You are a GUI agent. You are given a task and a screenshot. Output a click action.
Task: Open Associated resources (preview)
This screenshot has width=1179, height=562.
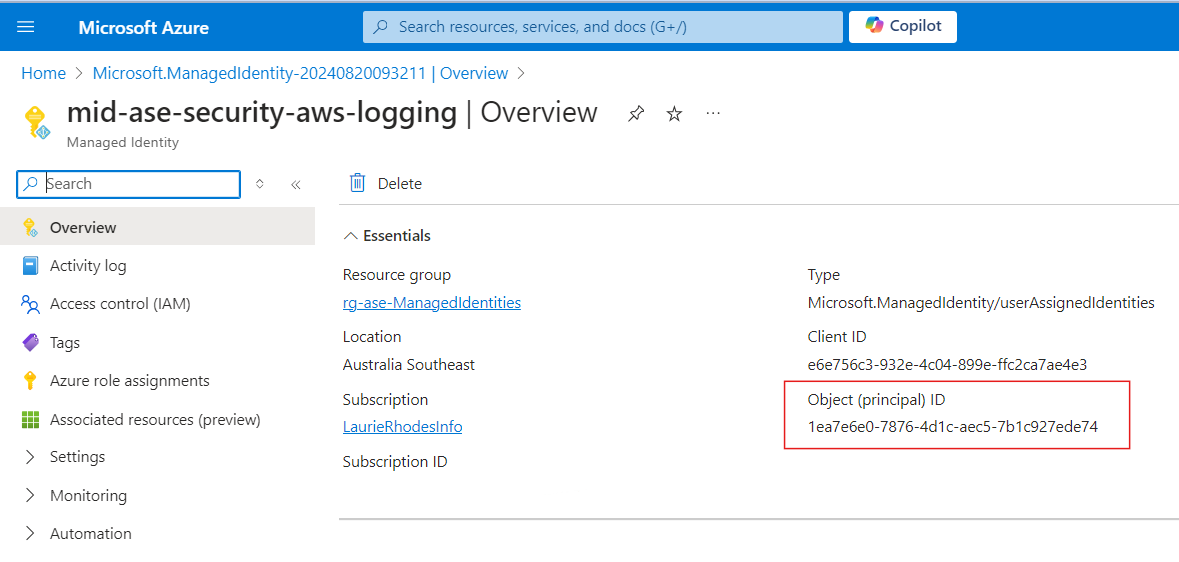coord(157,419)
